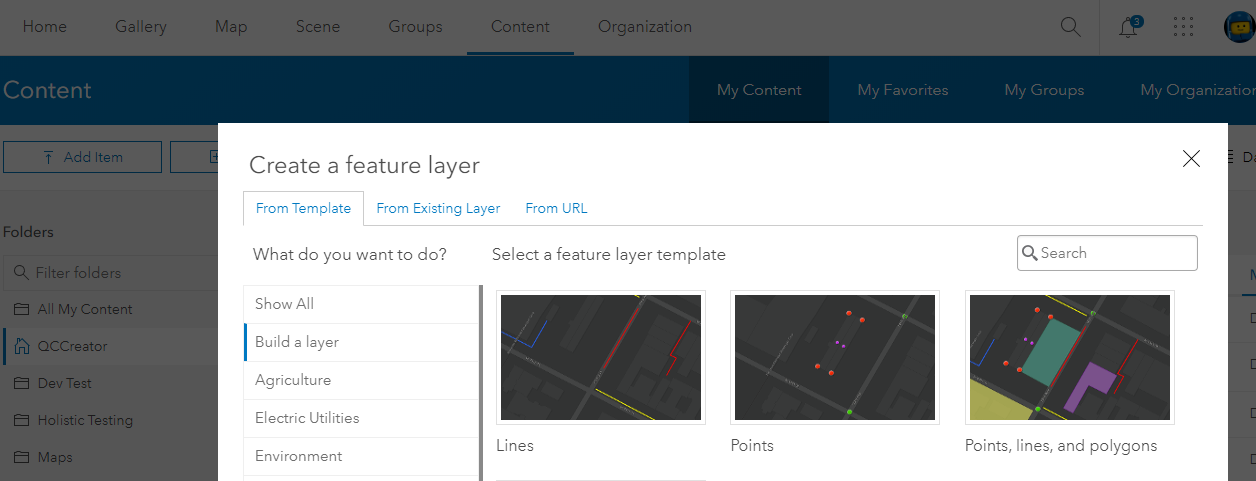The image size is (1256, 481).
Task: Click the user profile avatar
Action: coord(1239,27)
